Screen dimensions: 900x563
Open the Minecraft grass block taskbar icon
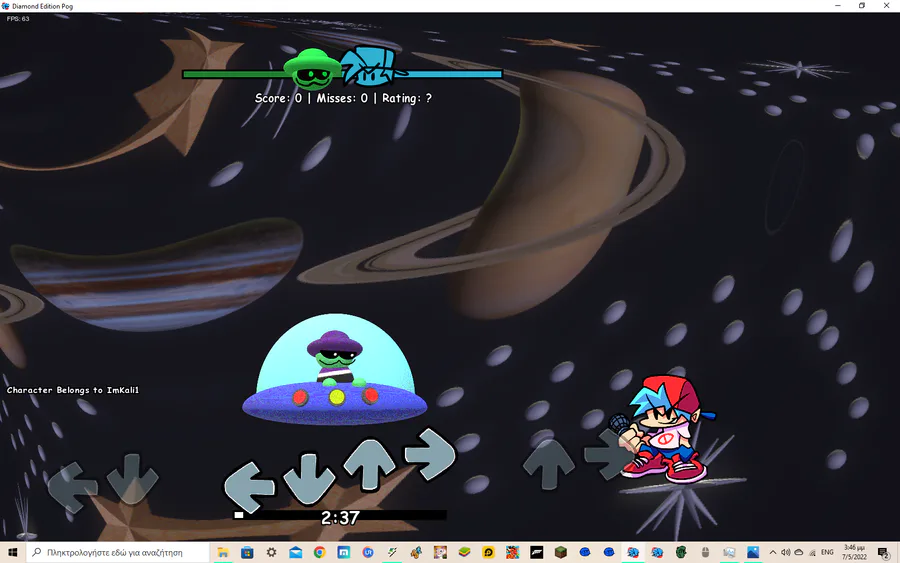click(x=561, y=552)
